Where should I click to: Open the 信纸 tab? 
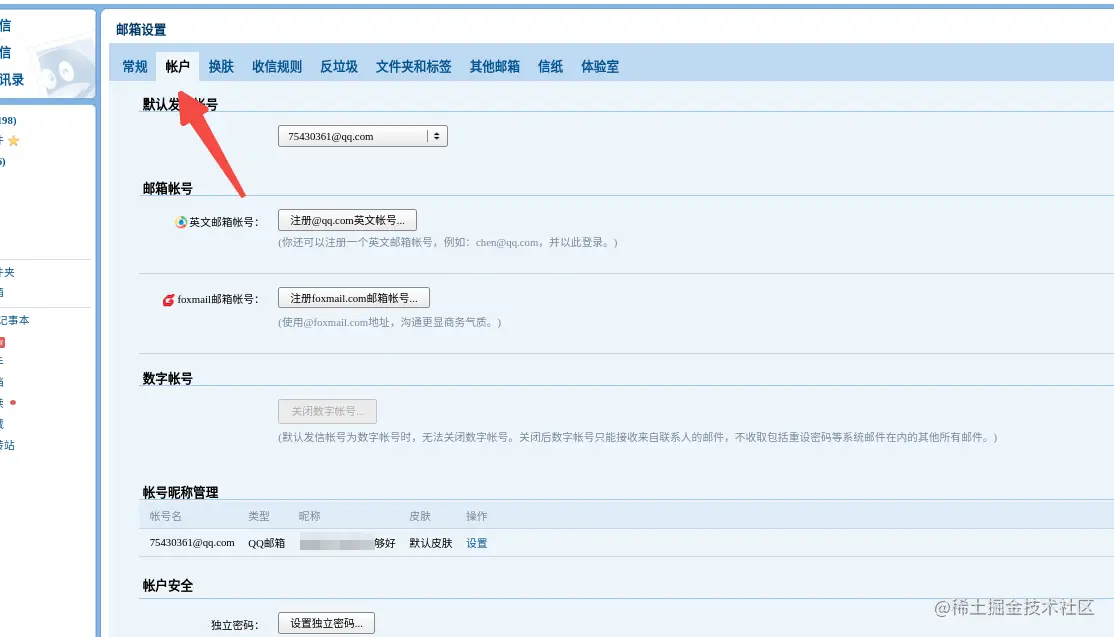pyautogui.click(x=550, y=67)
